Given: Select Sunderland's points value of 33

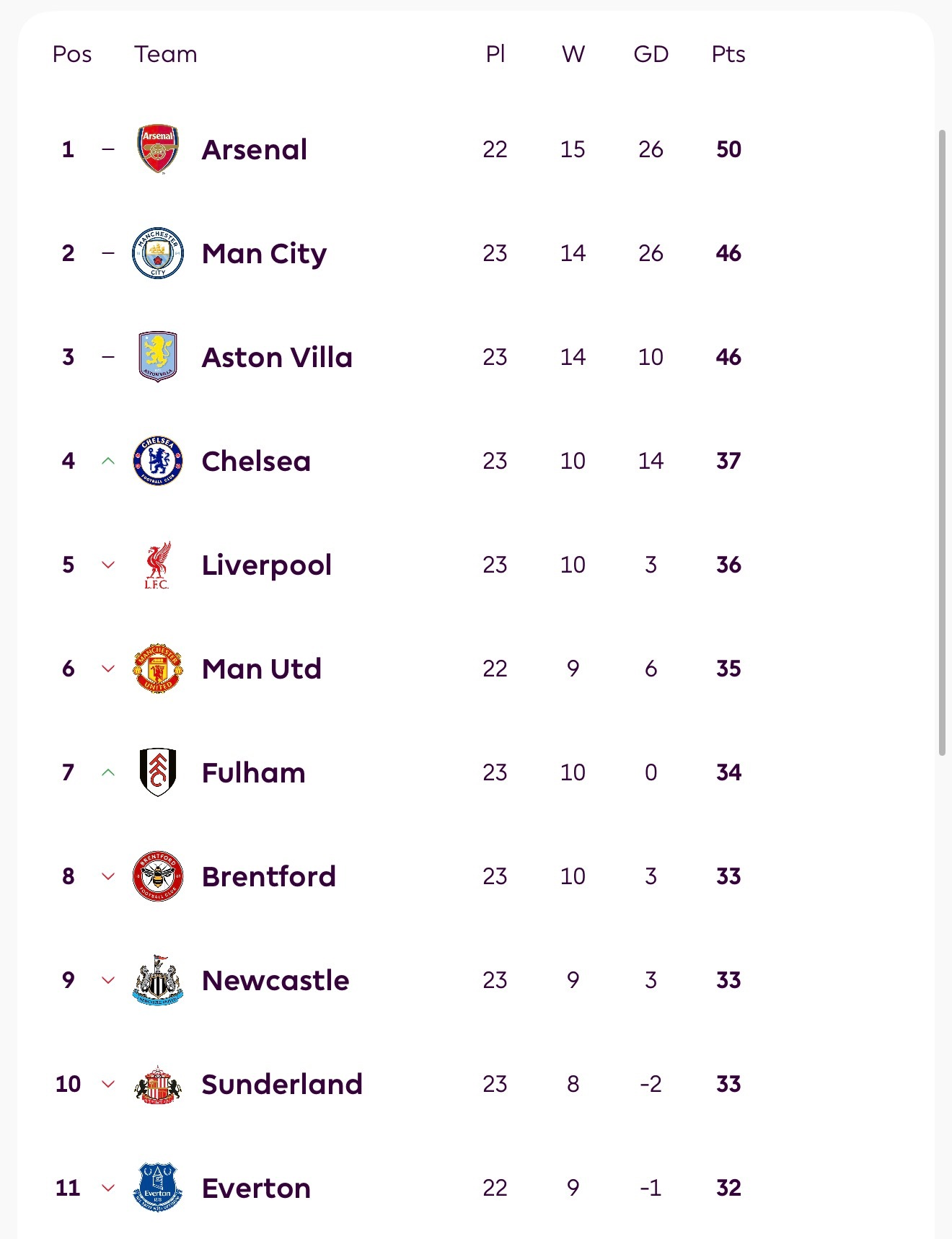Looking at the screenshot, I should 728,1084.
